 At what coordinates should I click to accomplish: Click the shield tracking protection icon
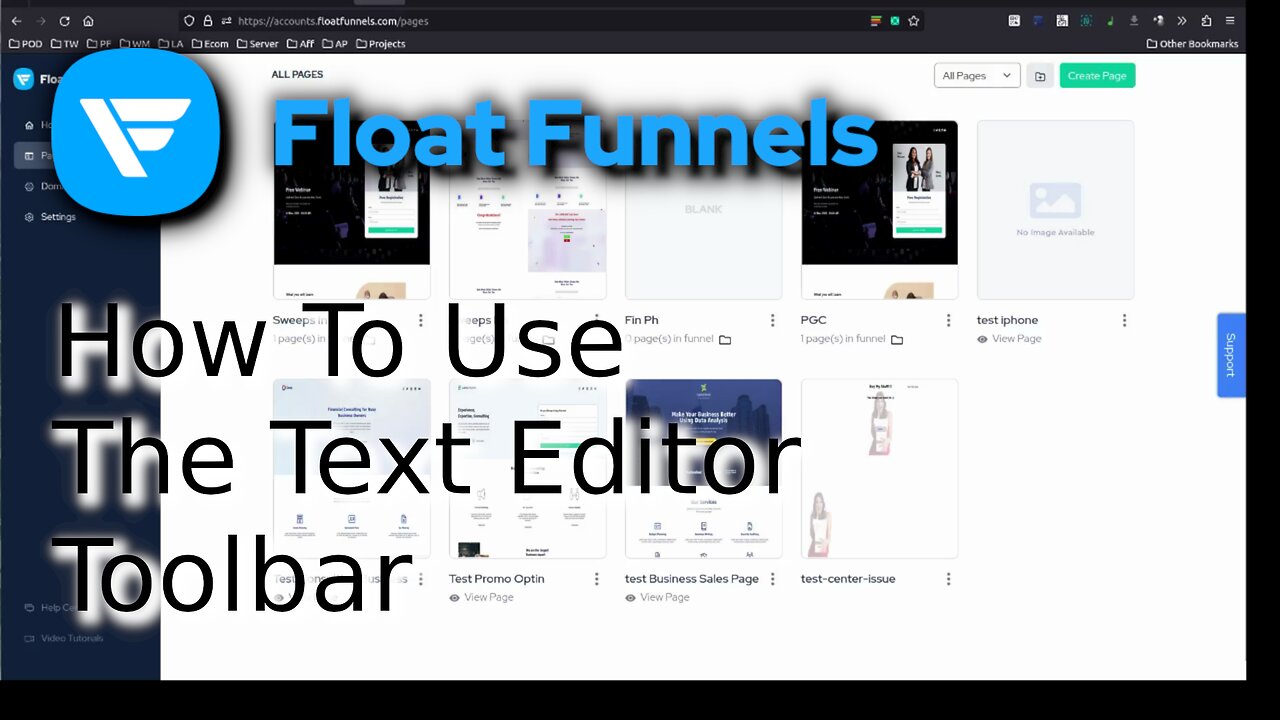tap(189, 20)
